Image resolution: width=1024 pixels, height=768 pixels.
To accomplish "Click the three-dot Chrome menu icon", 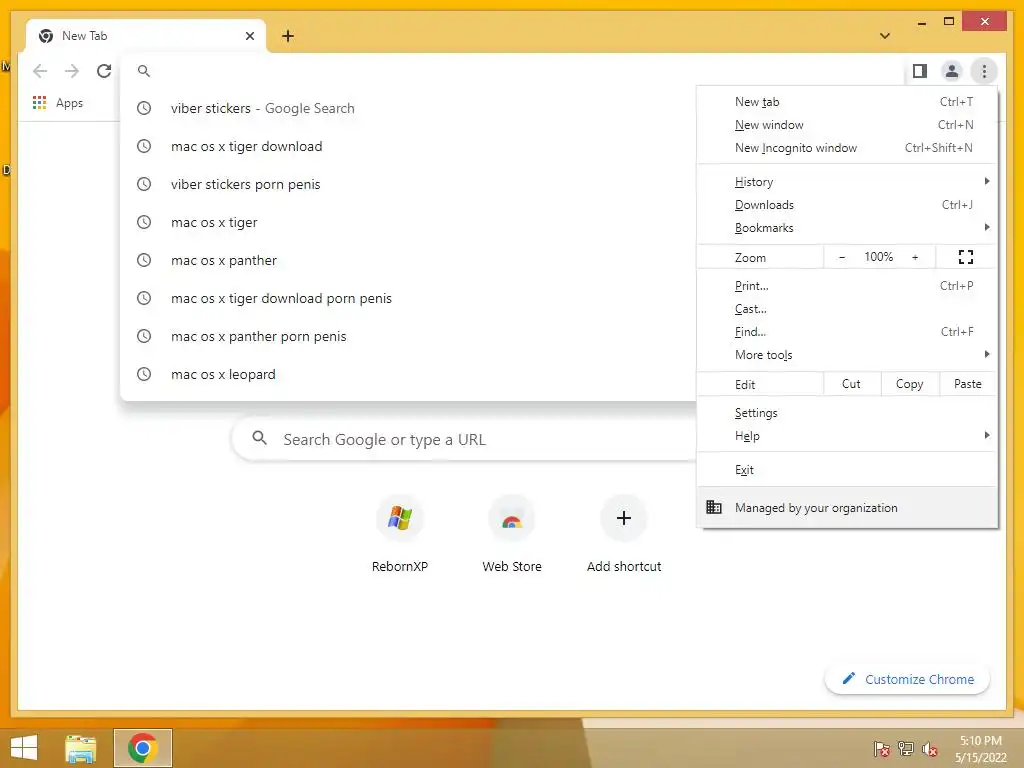I will [984, 71].
